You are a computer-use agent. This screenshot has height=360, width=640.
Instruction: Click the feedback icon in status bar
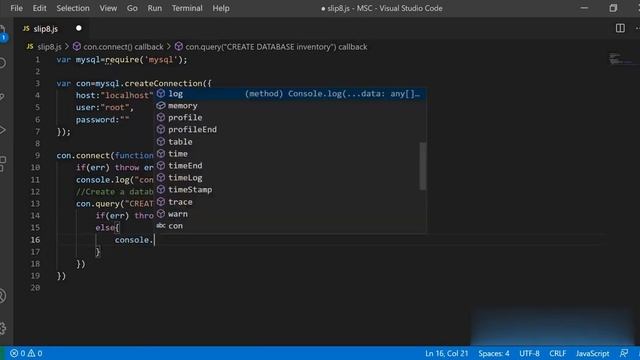coord(624,353)
